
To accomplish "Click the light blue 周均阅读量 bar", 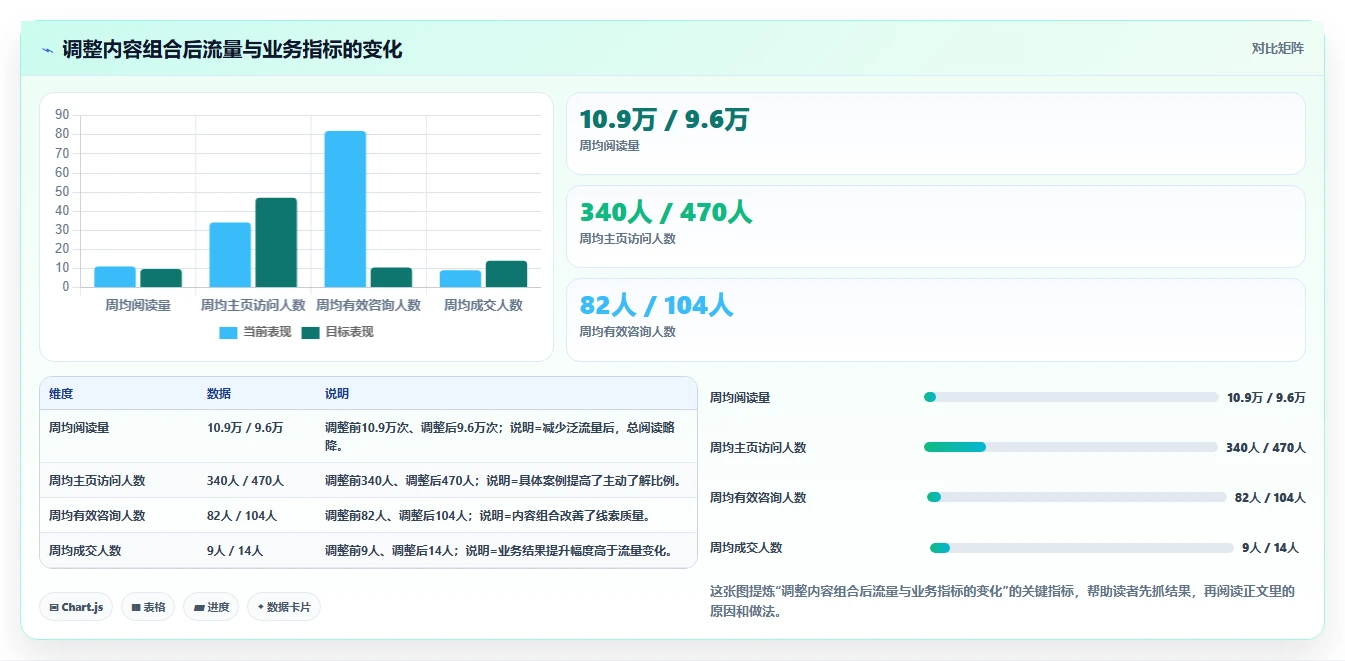I will tap(115, 277).
